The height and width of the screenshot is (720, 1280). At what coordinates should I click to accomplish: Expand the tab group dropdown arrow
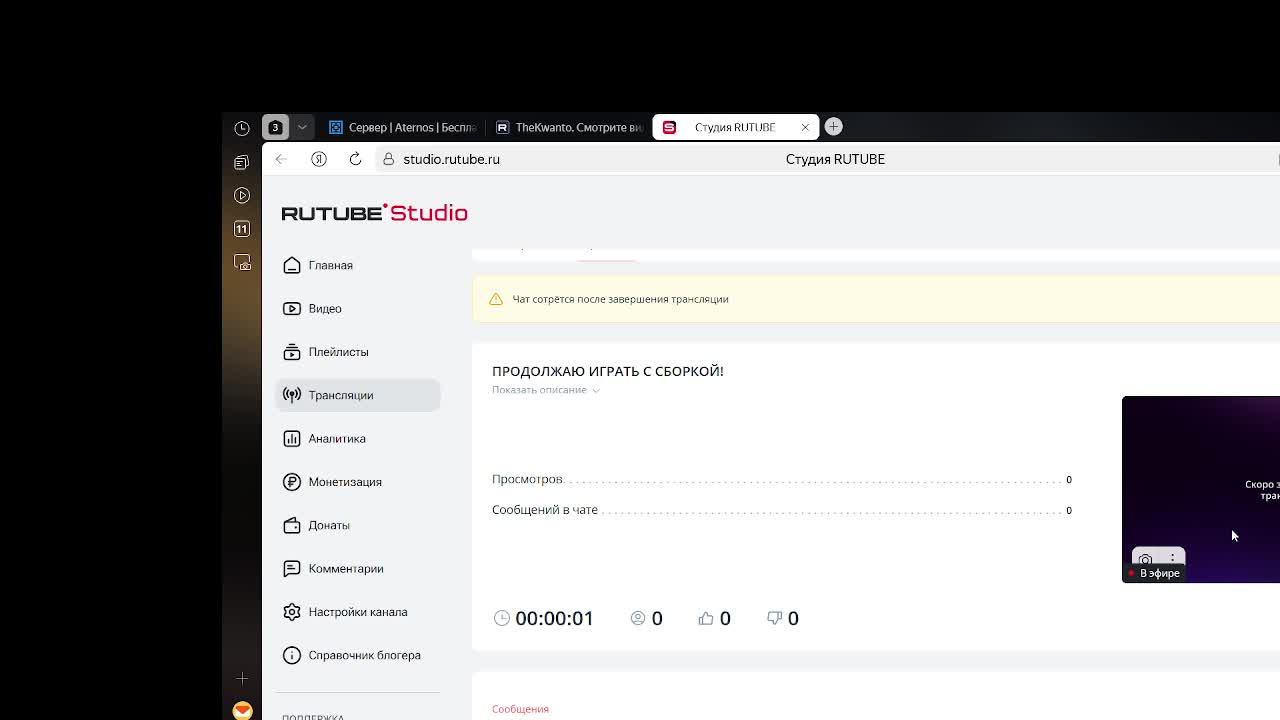click(x=302, y=127)
